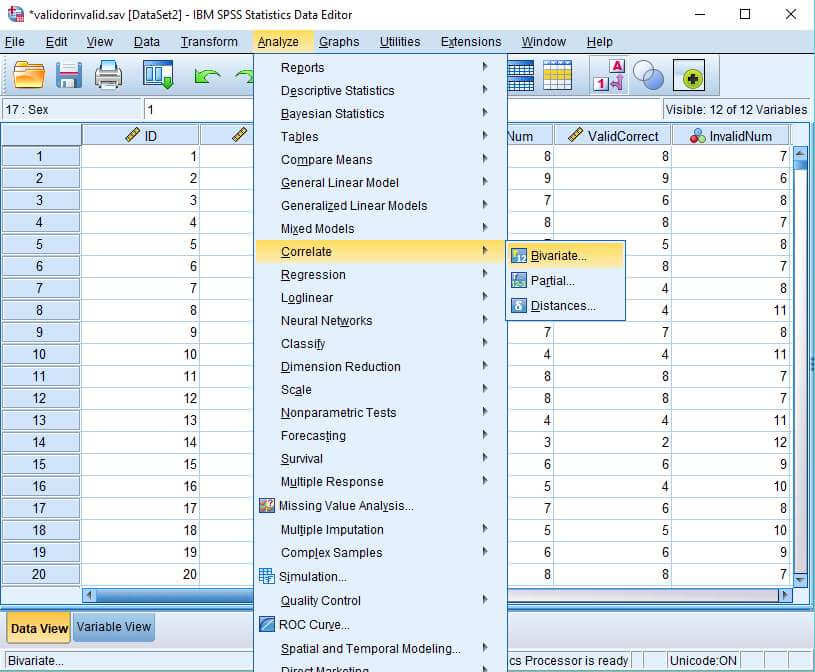Viewport: 815px width, 672px height.
Task: Open the Extensions menu
Action: coord(471,42)
